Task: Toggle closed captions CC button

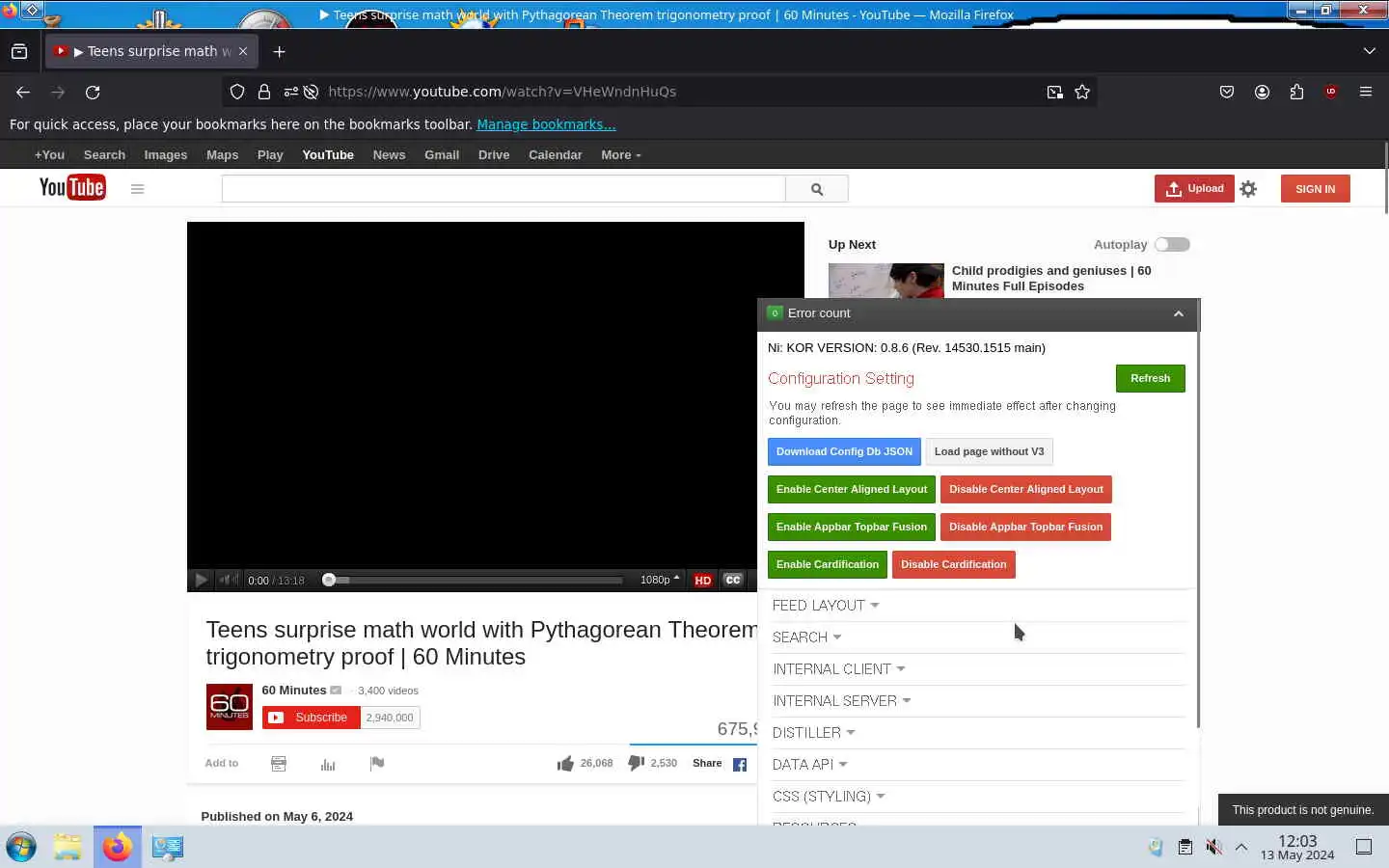Action: click(733, 580)
